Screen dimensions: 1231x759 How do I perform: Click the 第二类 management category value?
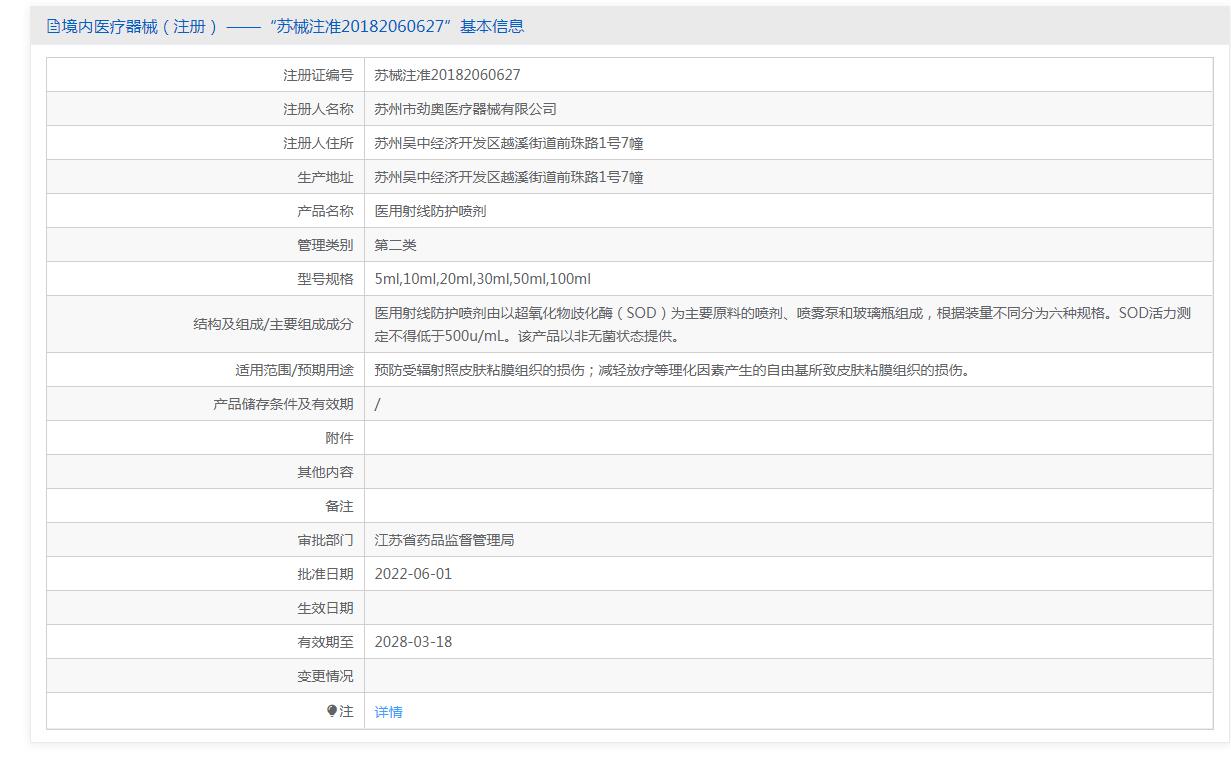tap(395, 245)
